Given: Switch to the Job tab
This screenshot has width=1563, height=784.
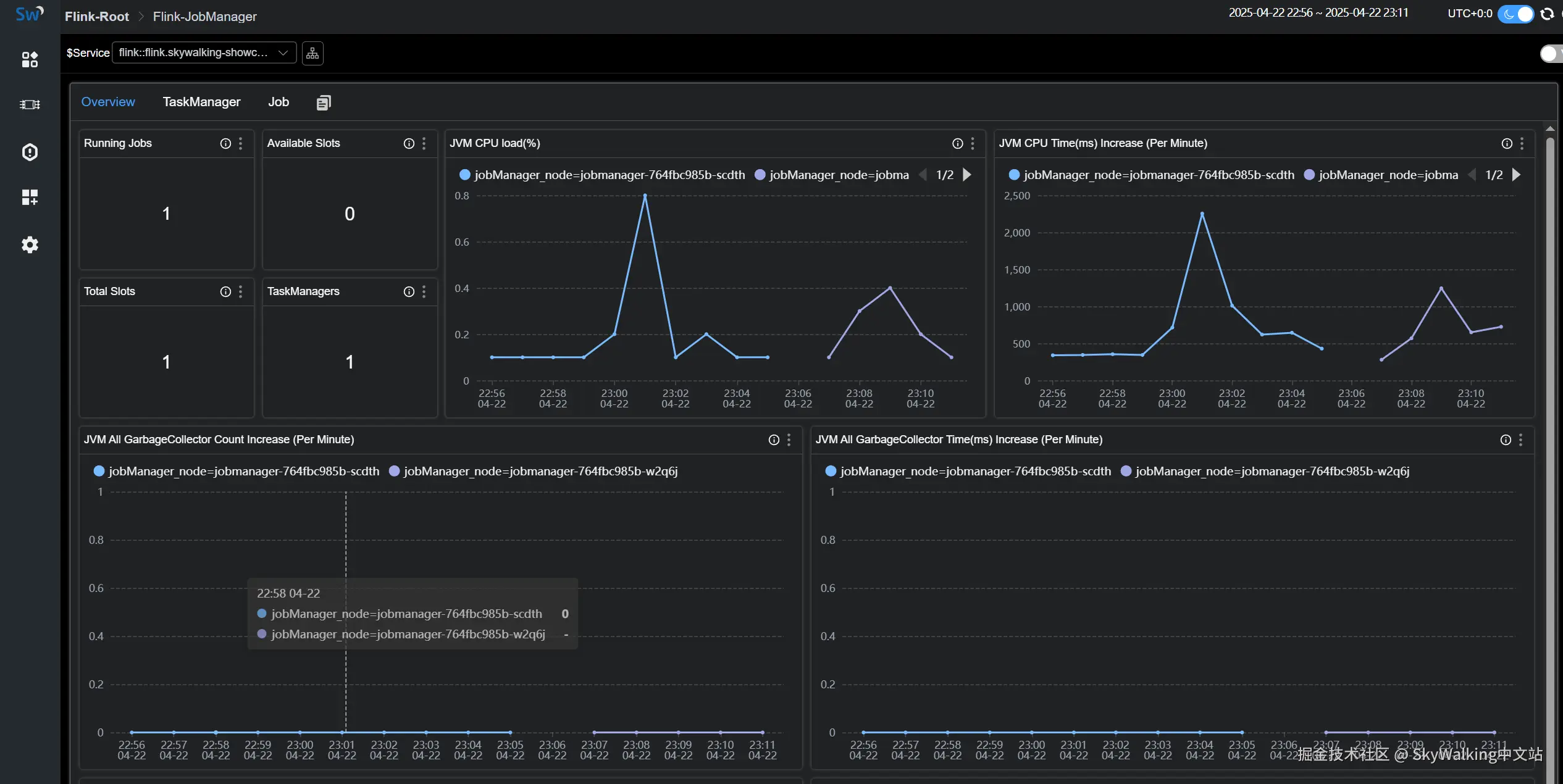Looking at the screenshot, I should pyautogui.click(x=278, y=102).
